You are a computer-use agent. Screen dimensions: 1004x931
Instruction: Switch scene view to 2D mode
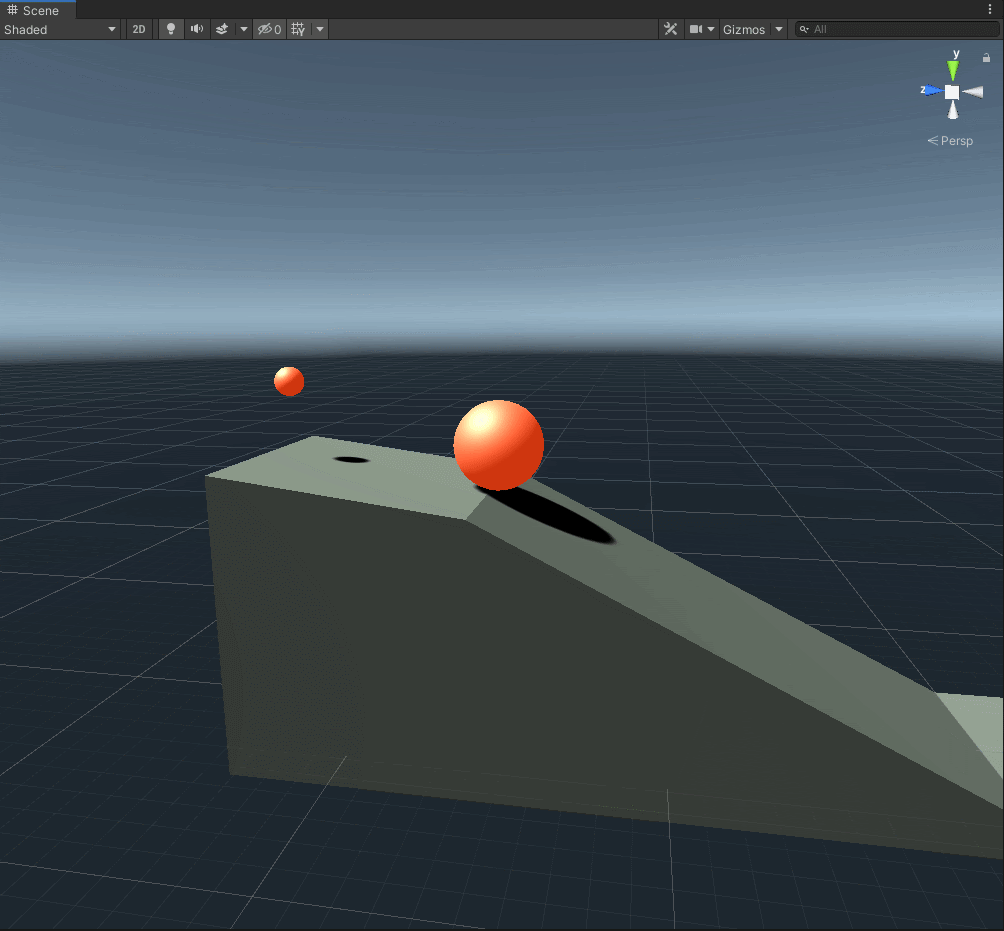[x=139, y=29]
